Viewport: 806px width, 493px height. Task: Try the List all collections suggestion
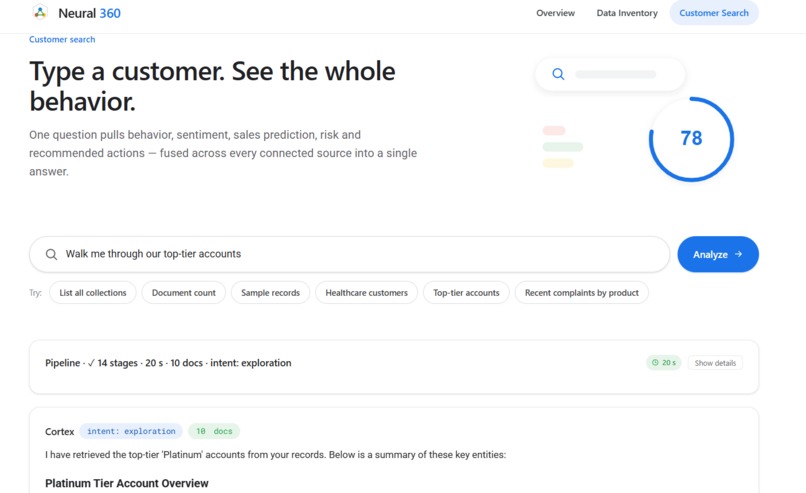[93, 293]
